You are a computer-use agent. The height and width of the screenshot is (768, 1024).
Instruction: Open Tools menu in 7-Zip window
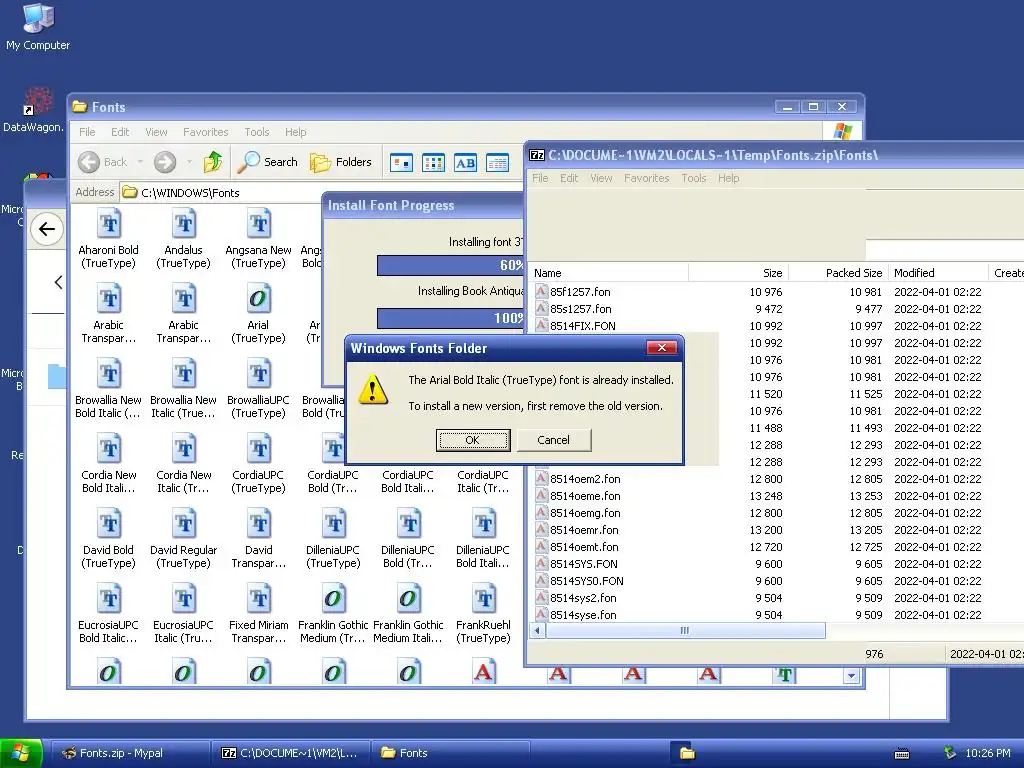pyautogui.click(x=694, y=178)
